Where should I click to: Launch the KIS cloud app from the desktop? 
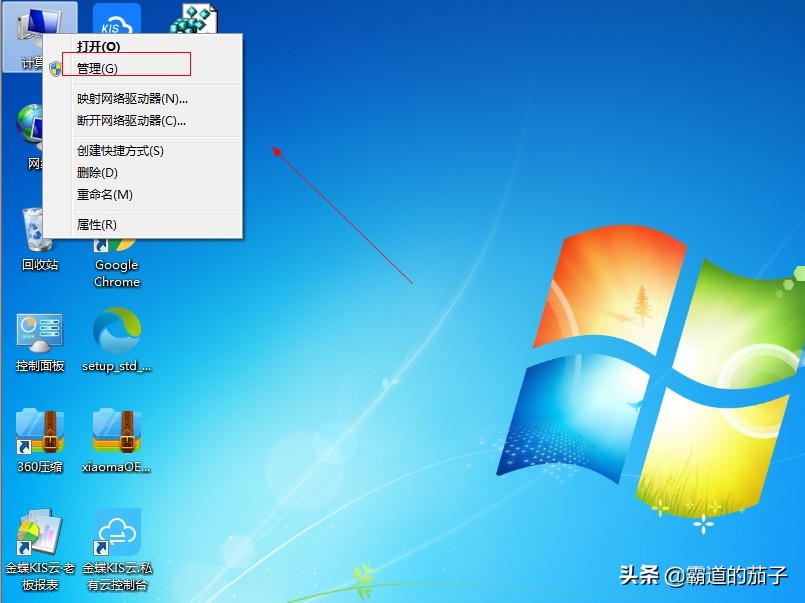pyautogui.click(x=115, y=20)
